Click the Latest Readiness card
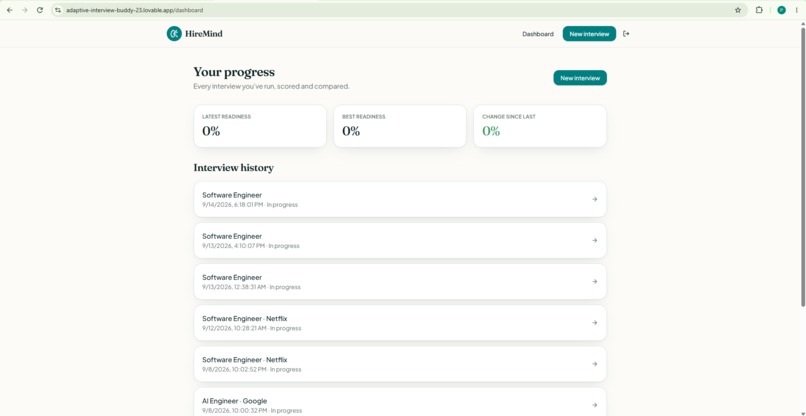The height and width of the screenshot is (416, 806). [x=260, y=126]
